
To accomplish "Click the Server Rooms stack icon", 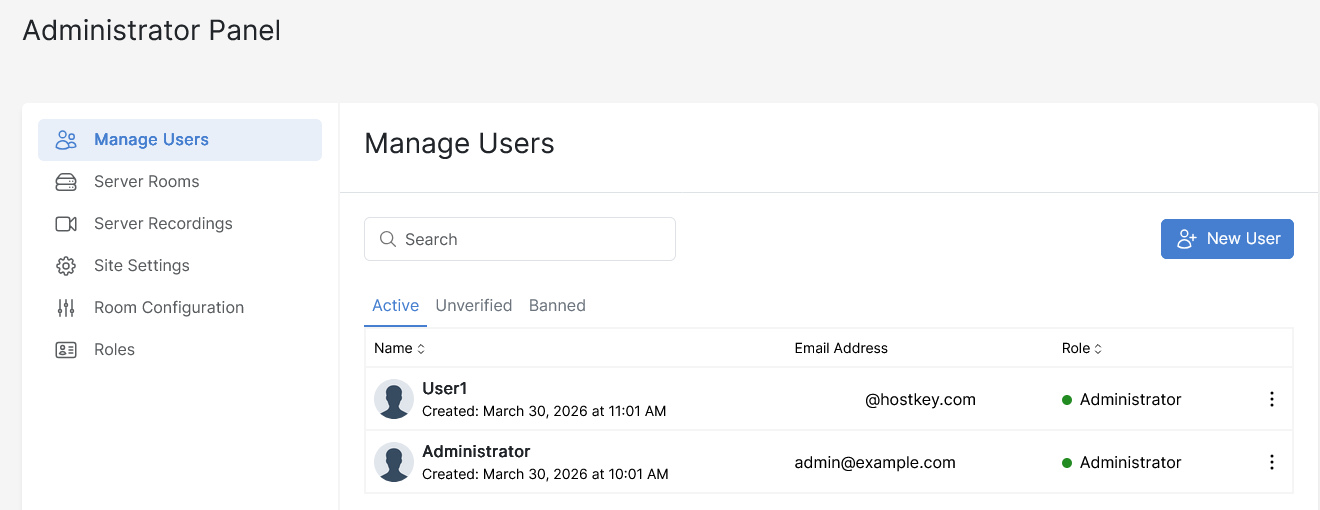I will coord(66,182).
